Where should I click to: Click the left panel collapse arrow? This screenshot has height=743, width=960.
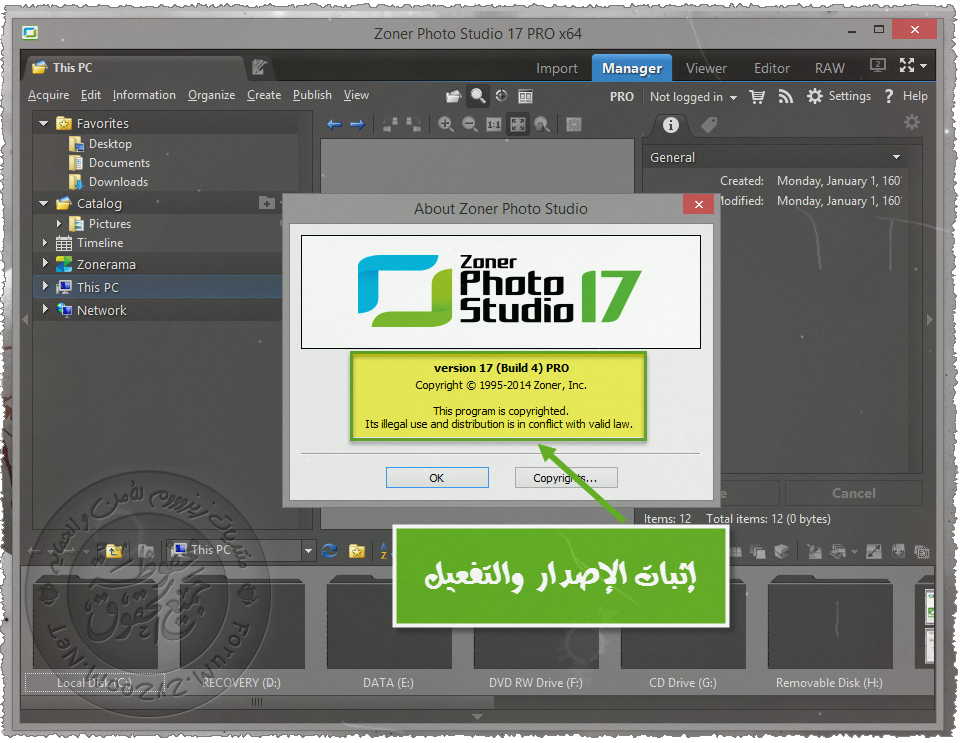[x=25, y=319]
